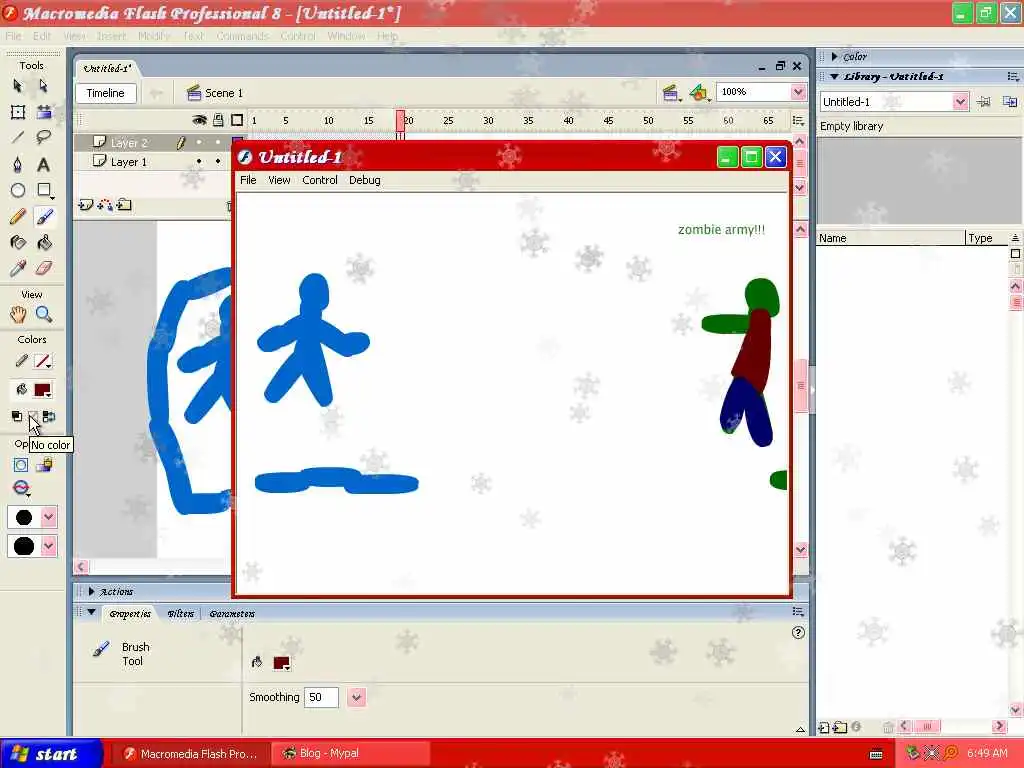
Task: Select the Subselection tool
Action: coord(43,86)
